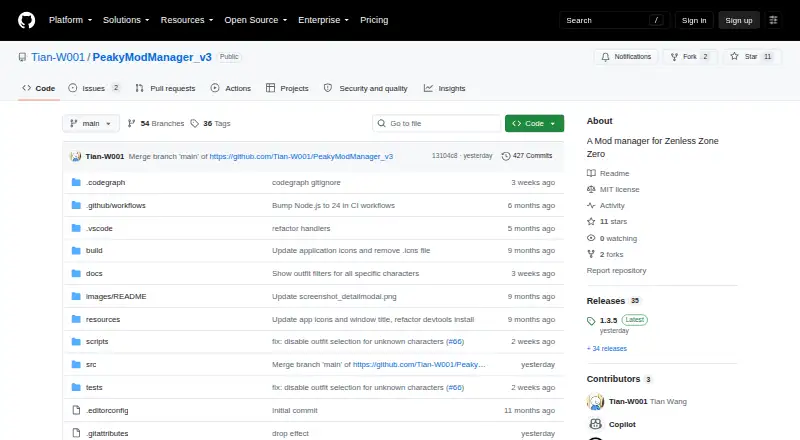This screenshot has height=440, width=800.
Task: Click the folder icon beside docs
Action: click(x=76, y=274)
